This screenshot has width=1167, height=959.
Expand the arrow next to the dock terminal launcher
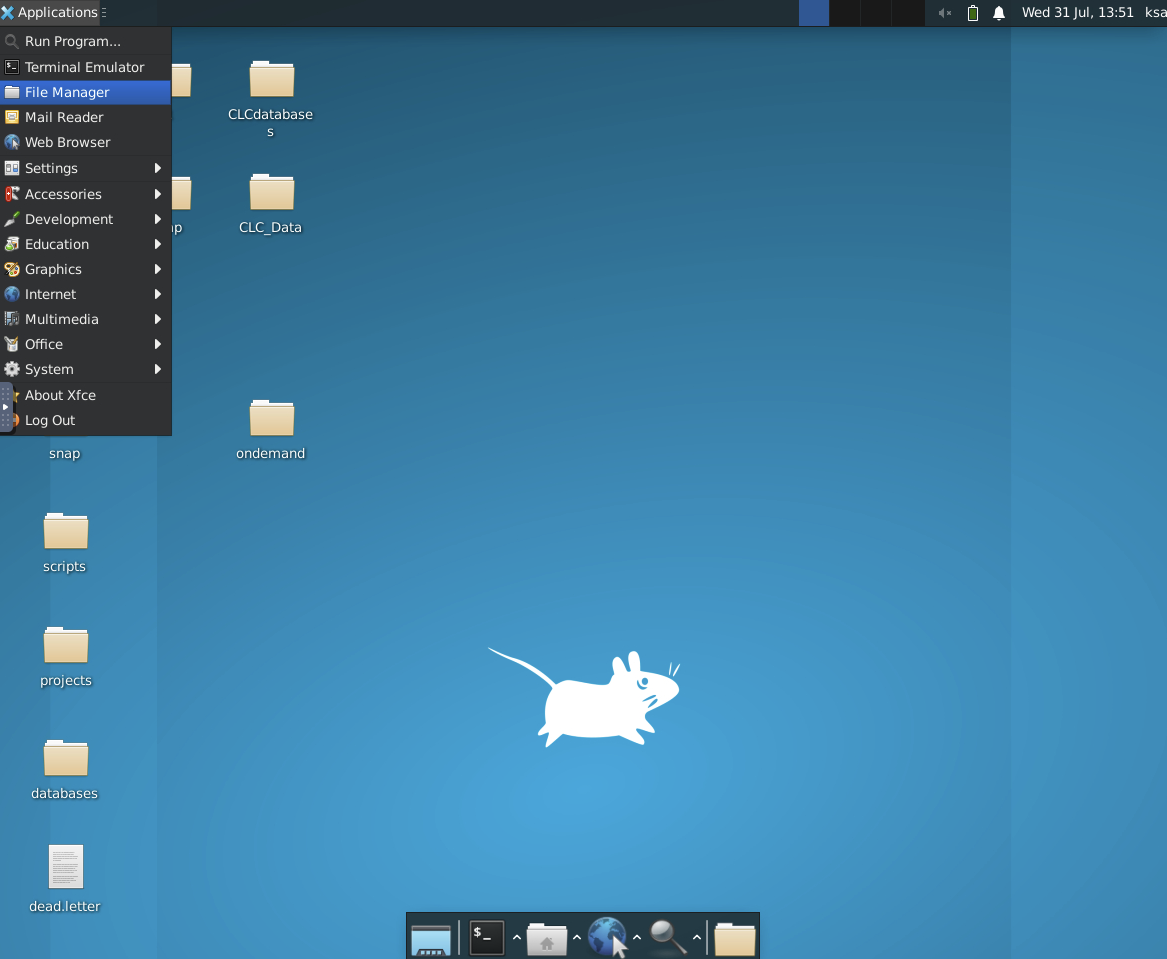click(x=517, y=938)
